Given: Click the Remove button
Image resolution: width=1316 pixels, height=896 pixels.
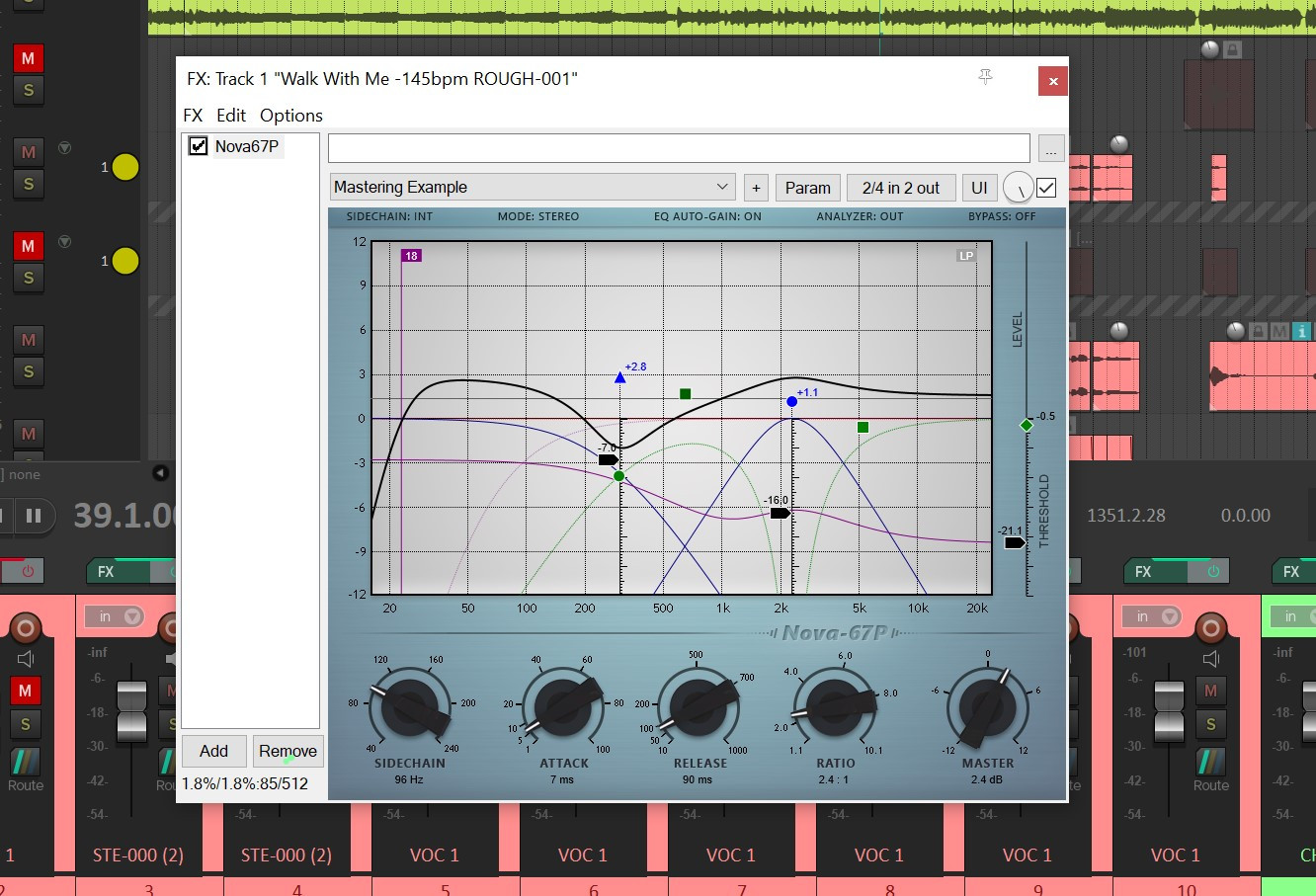Looking at the screenshot, I should [x=288, y=751].
